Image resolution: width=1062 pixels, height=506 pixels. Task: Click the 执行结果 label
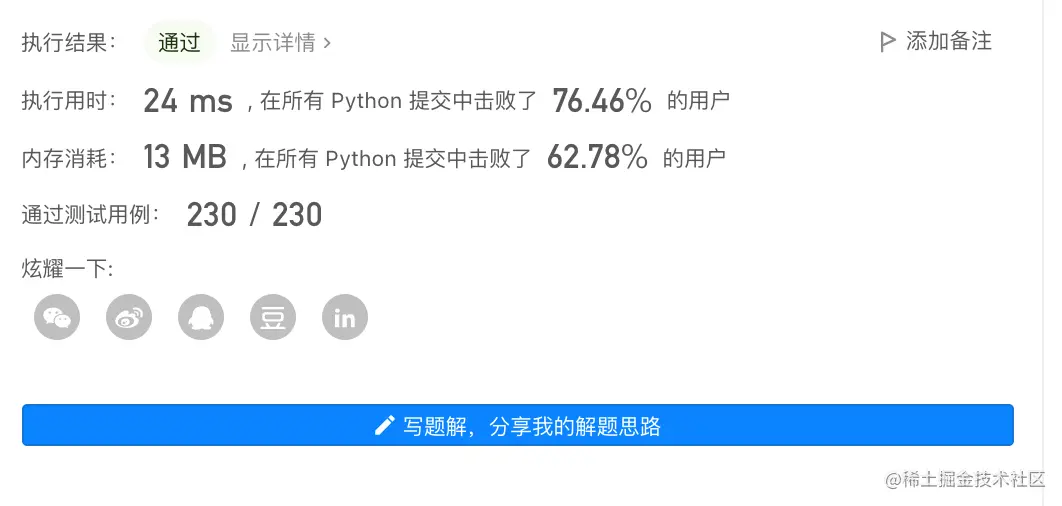69,43
